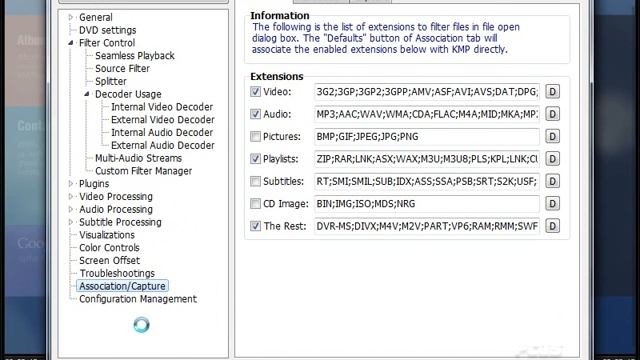Screen dimensions: 640x360
Task: Open Visualizations settings
Action: pos(107,235)
